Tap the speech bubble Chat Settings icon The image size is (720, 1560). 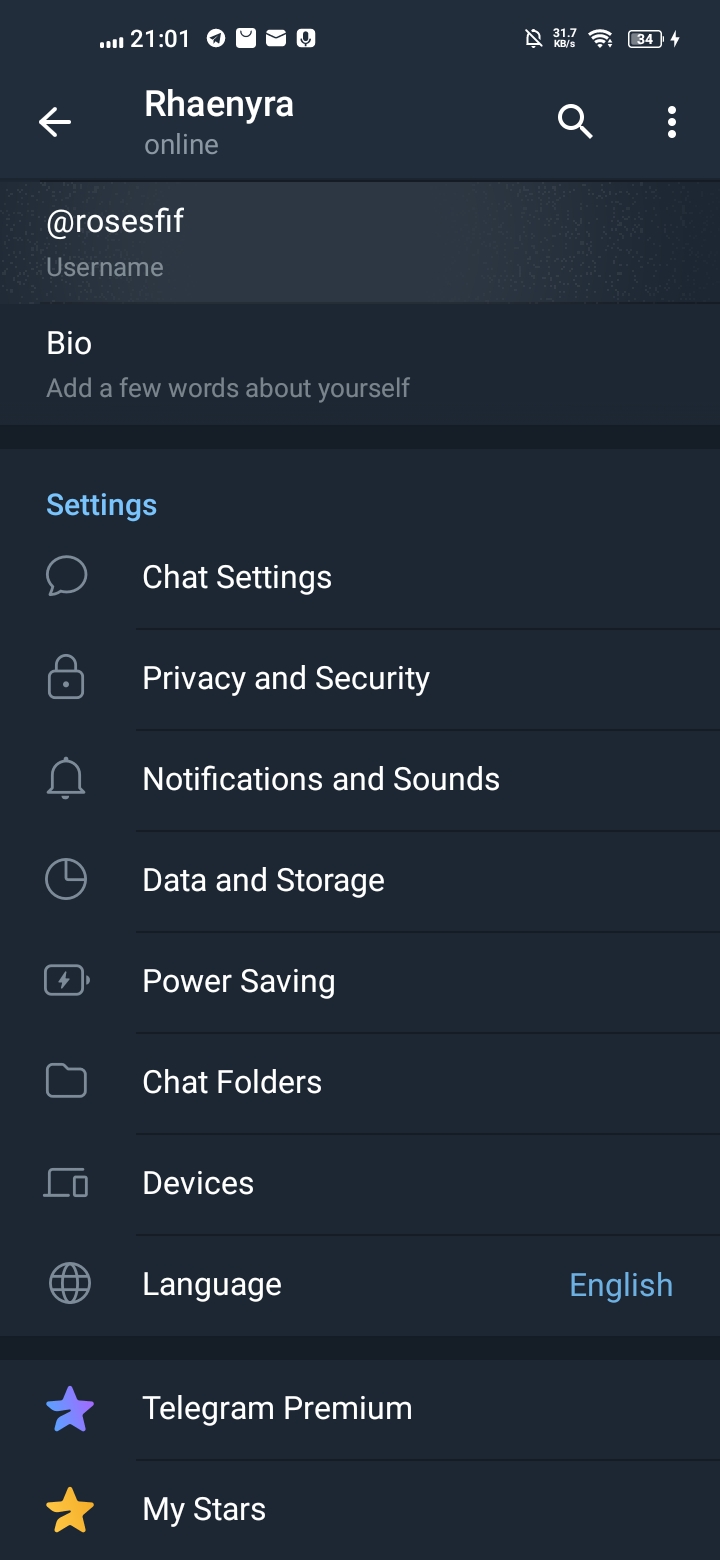[67, 577]
